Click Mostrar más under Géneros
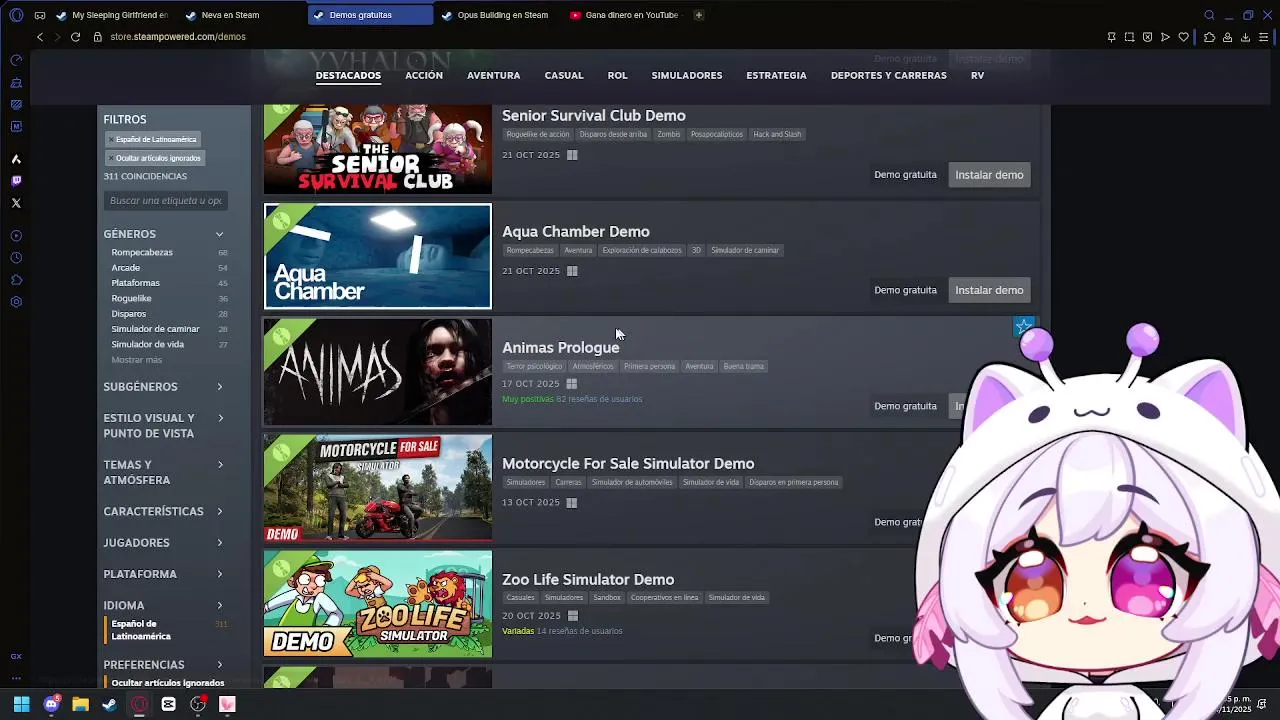1280x720 pixels. point(137,360)
